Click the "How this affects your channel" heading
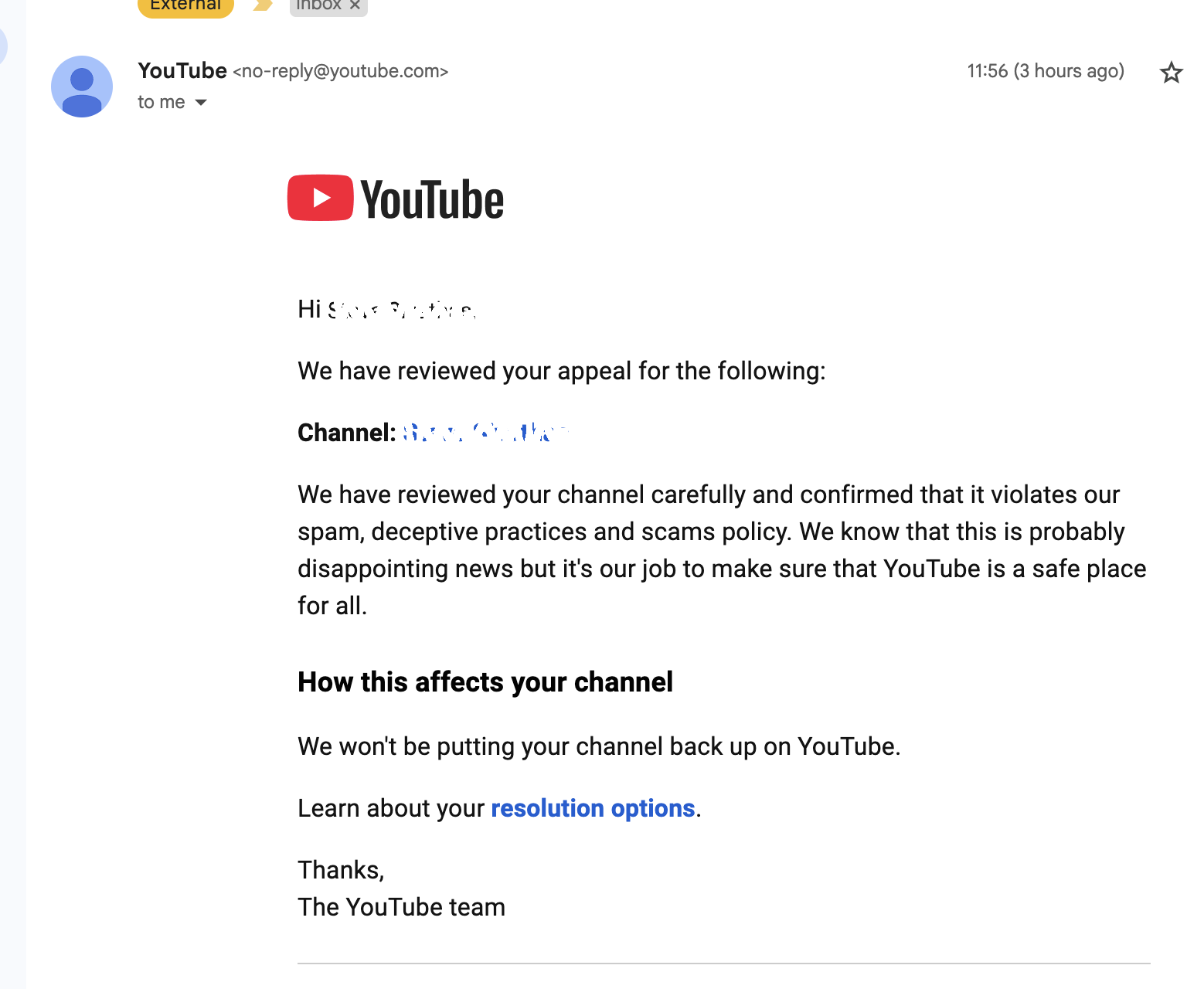Screen dimensions: 1204x989 click(x=485, y=682)
